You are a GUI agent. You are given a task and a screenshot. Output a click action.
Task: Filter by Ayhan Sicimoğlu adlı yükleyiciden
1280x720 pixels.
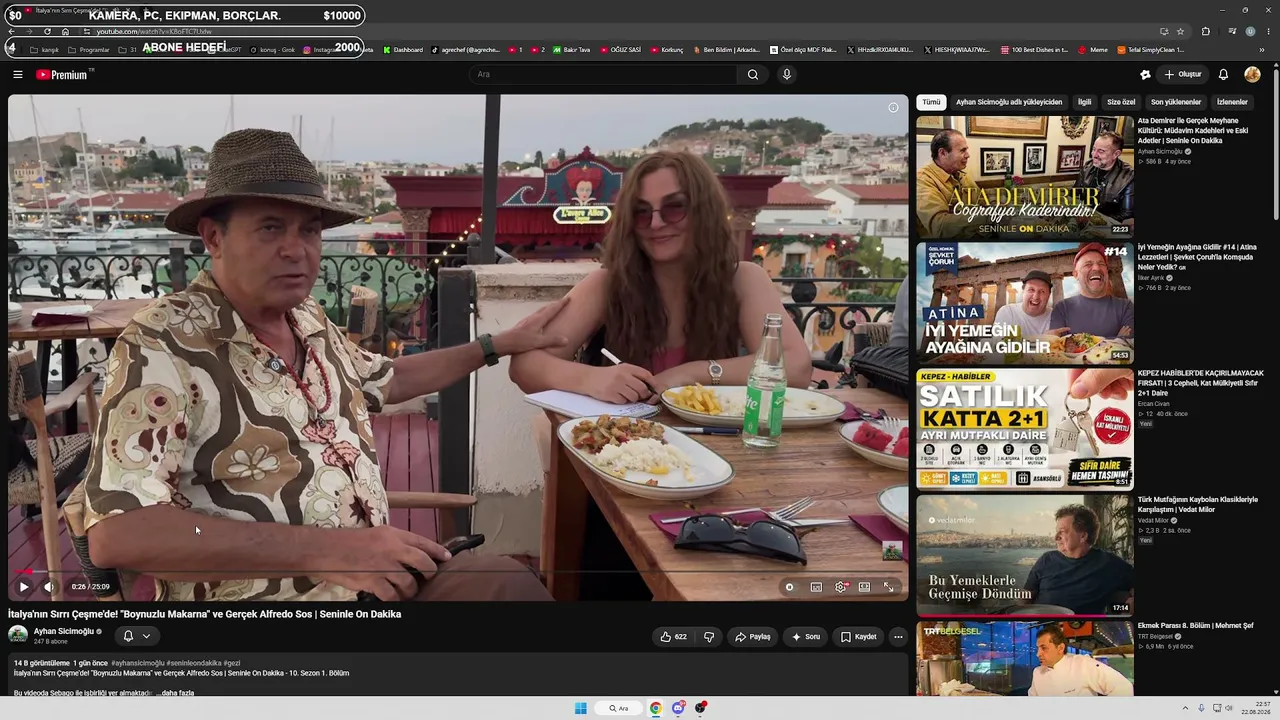click(x=1009, y=102)
